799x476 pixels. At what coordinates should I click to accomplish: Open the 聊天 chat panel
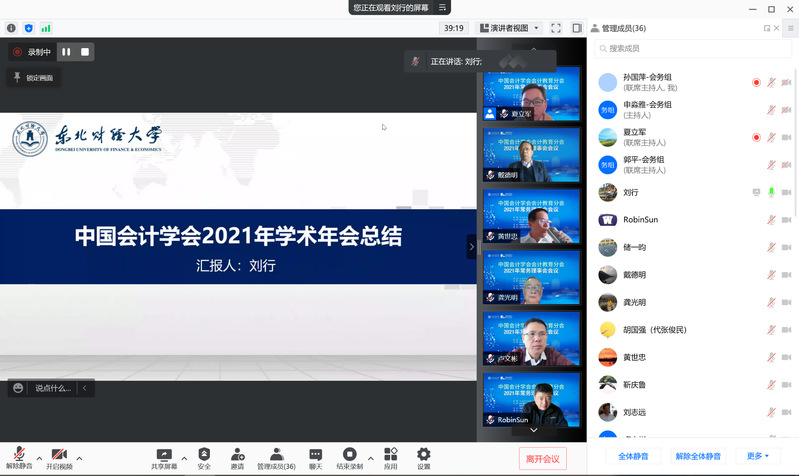[x=315, y=458]
